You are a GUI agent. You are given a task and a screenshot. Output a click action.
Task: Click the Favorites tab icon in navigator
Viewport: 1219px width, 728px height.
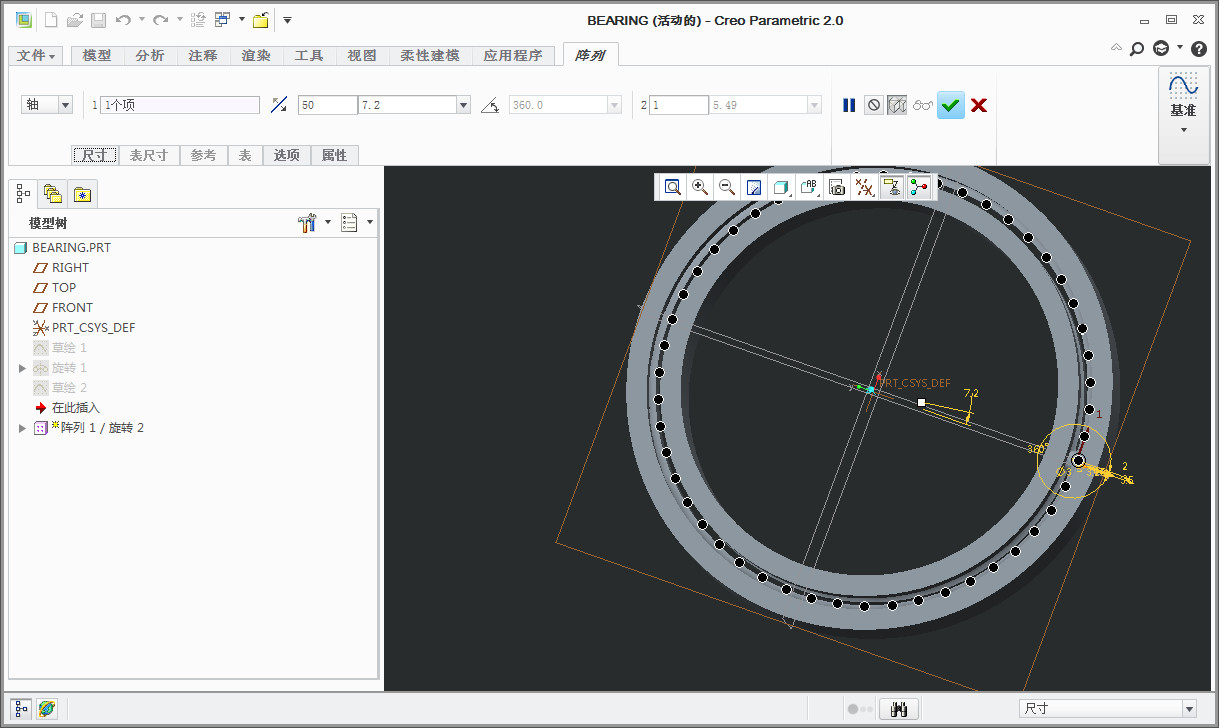tap(81, 194)
